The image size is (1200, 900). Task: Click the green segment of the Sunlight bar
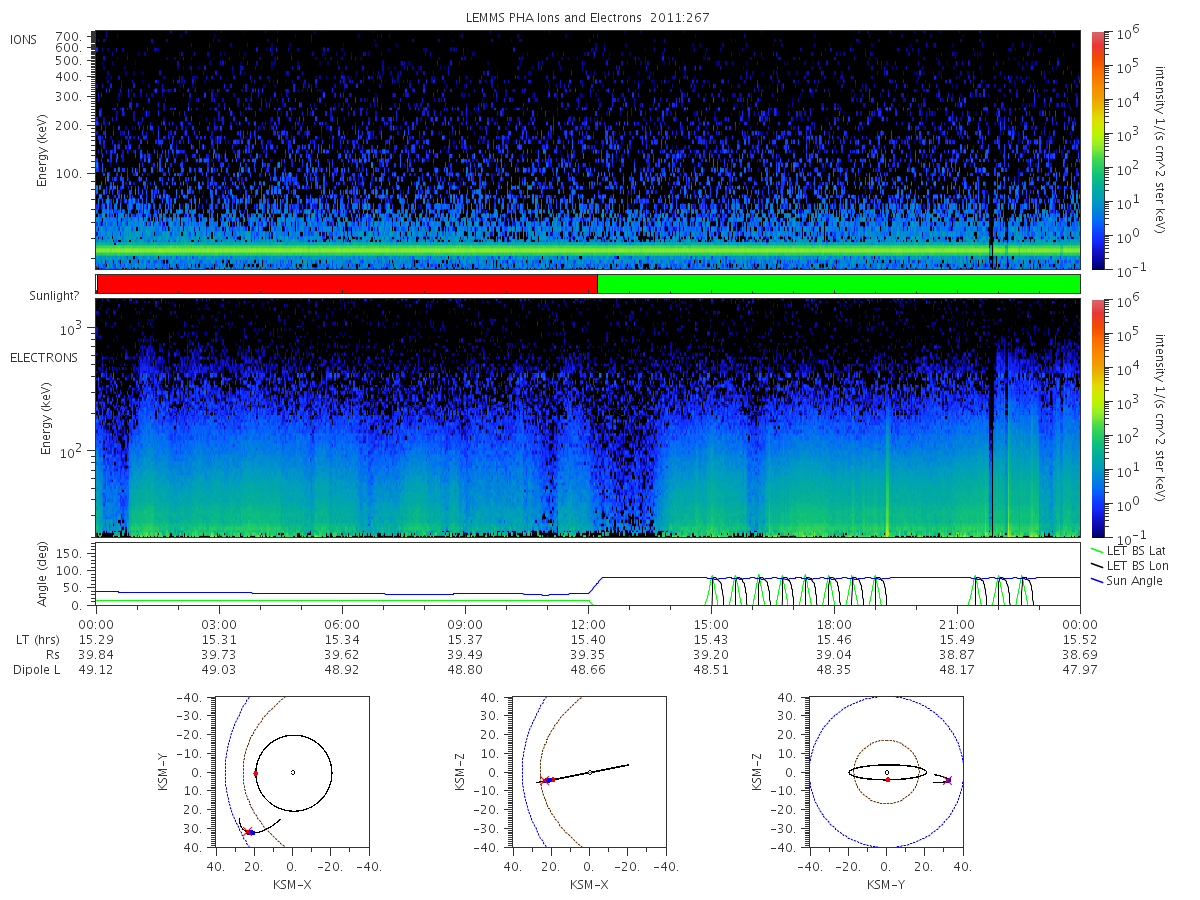click(838, 284)
